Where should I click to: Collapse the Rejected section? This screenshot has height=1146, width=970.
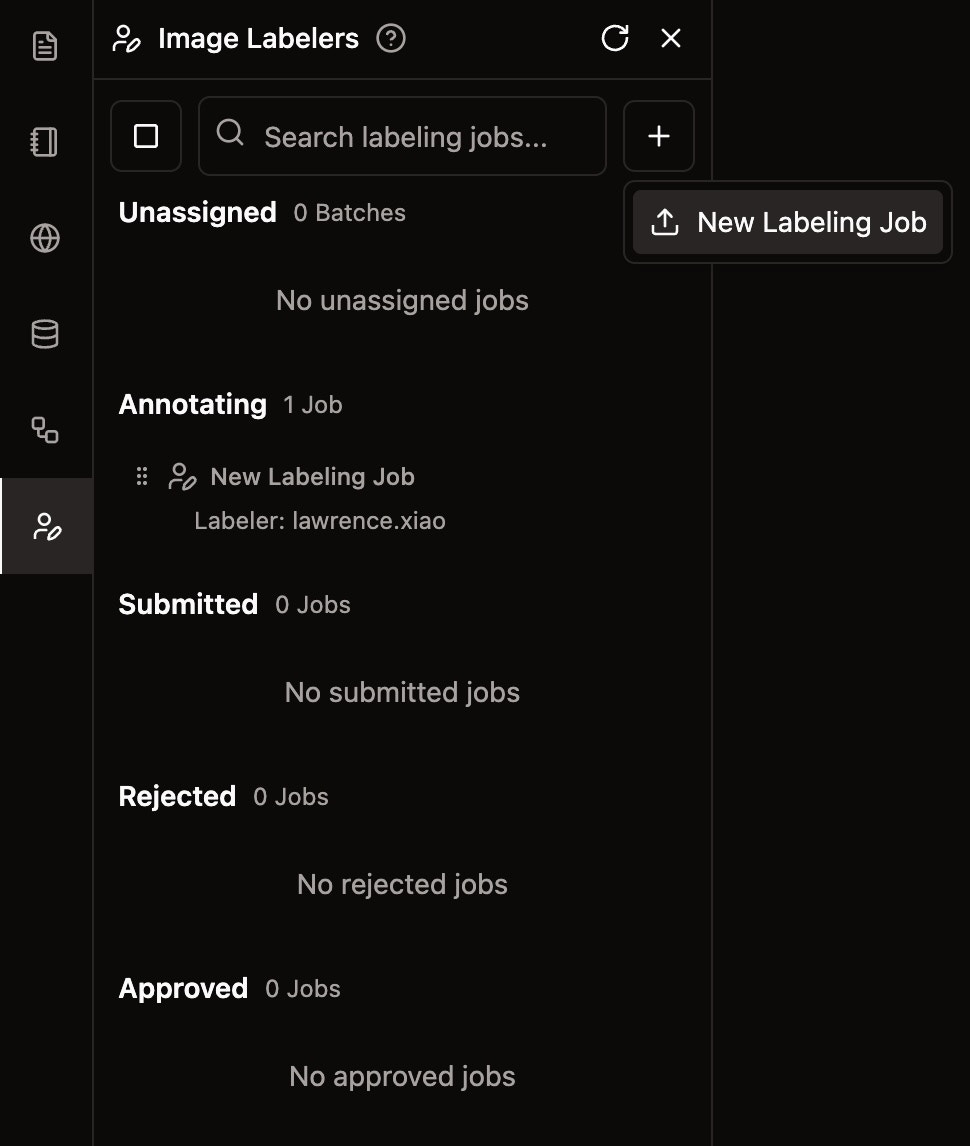[177, 796]
